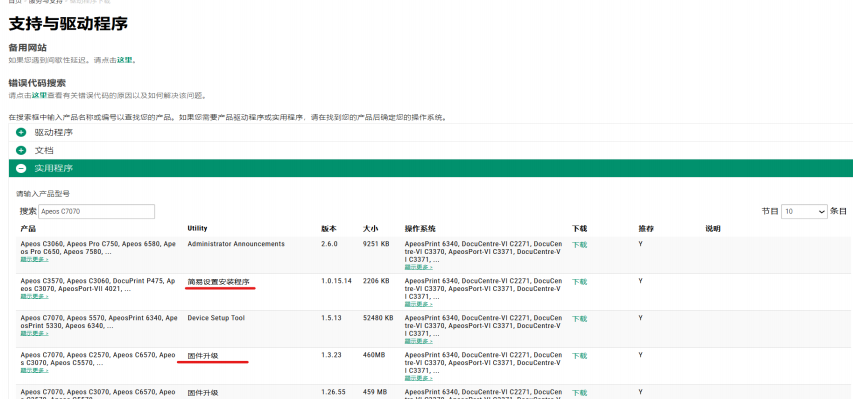853x399 pixels.
Task: Click the search field containing Apeos C7070
Action: coord(96,211)
